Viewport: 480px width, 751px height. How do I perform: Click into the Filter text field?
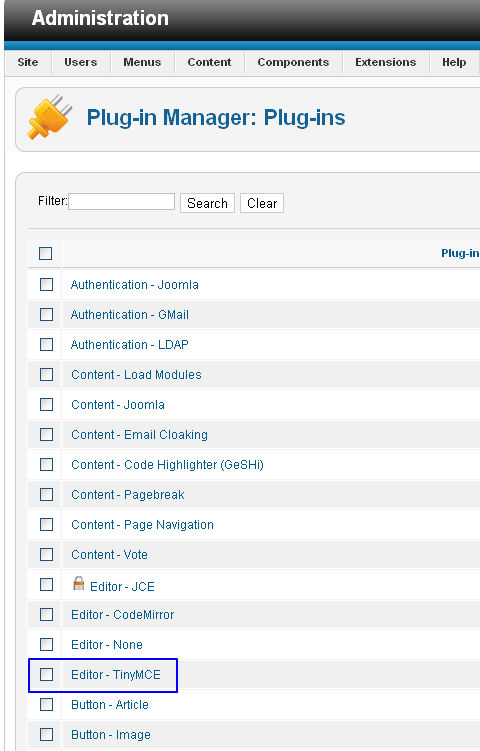pyautogui.click(x=122, y=202)
